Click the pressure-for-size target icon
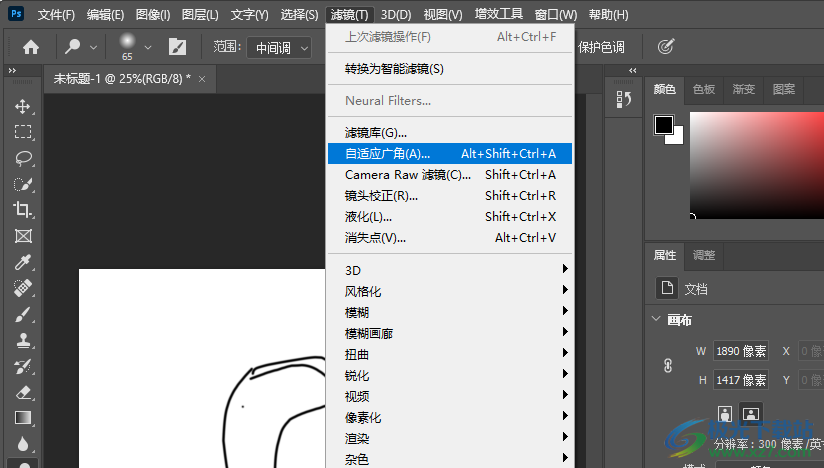This screenshot has height=468, width=824. pyautogui.click(x=665, y=47)
